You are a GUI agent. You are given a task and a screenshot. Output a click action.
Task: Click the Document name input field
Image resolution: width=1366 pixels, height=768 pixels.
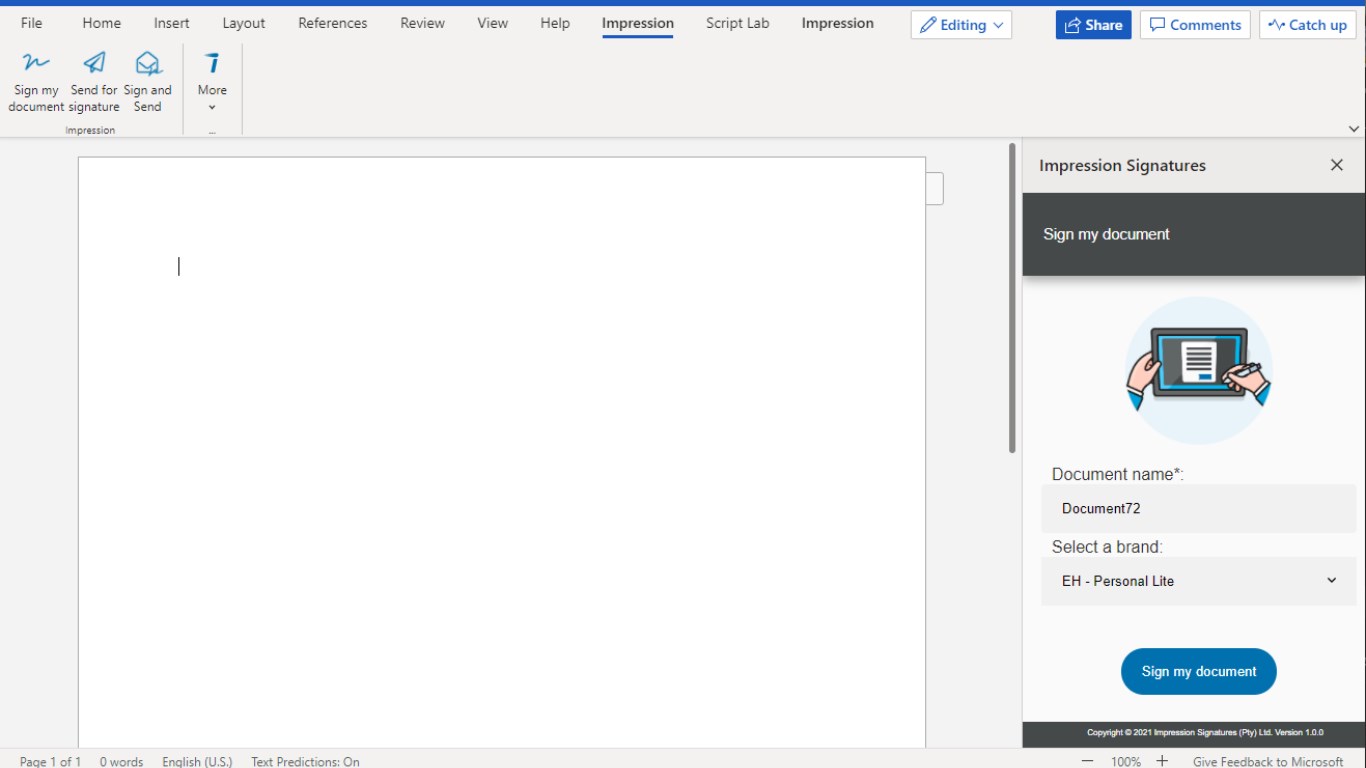tap(1198, 508)
